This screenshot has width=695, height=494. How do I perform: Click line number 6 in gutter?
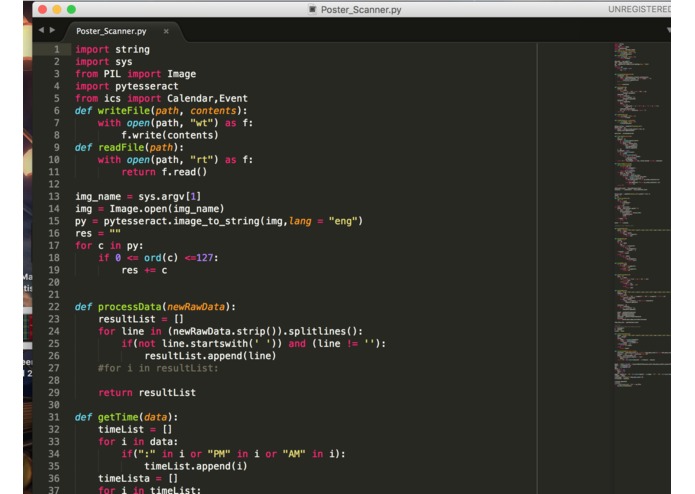(x=56, y=110)
